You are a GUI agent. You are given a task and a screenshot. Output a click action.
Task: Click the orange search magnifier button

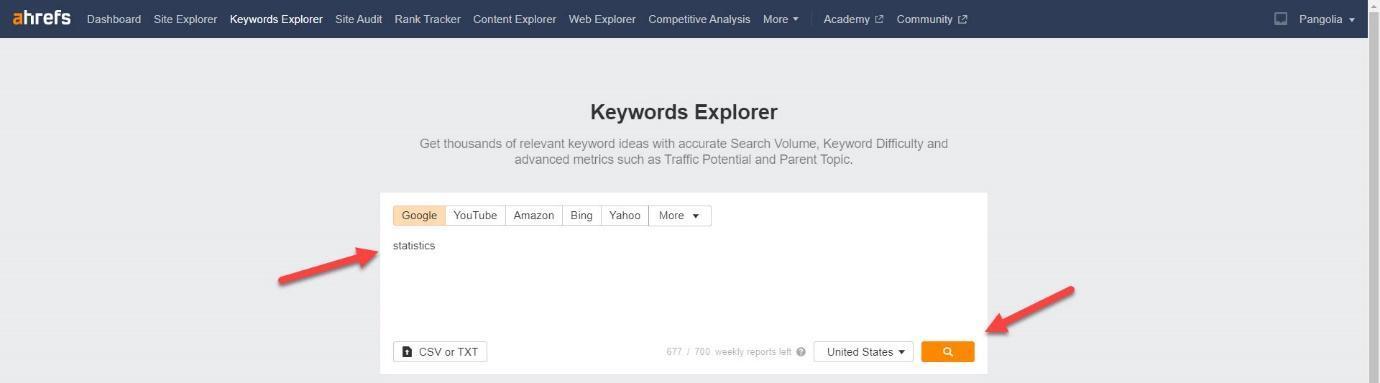(x=947, y=352)
